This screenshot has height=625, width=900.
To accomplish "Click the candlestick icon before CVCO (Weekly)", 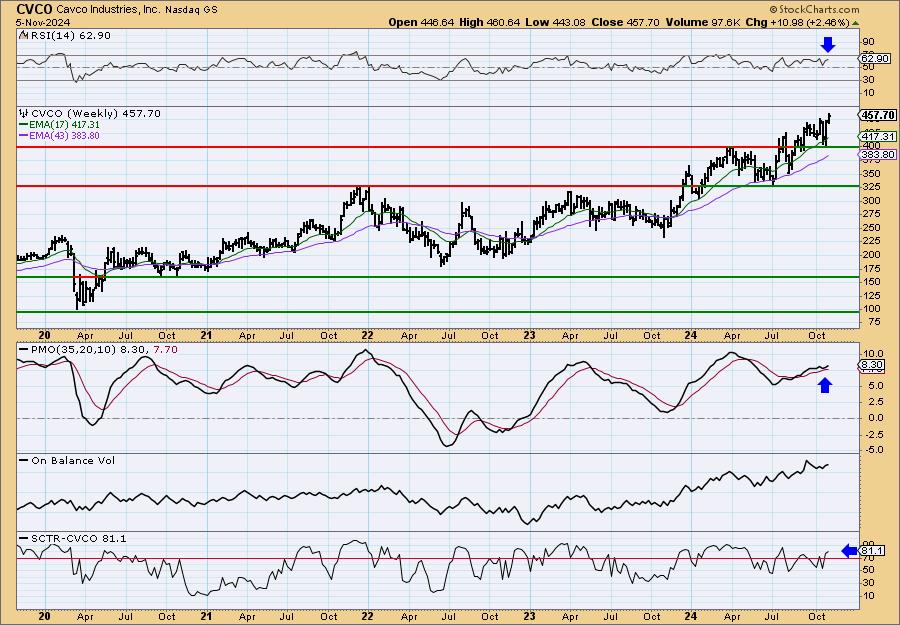I will coord(24,113).
